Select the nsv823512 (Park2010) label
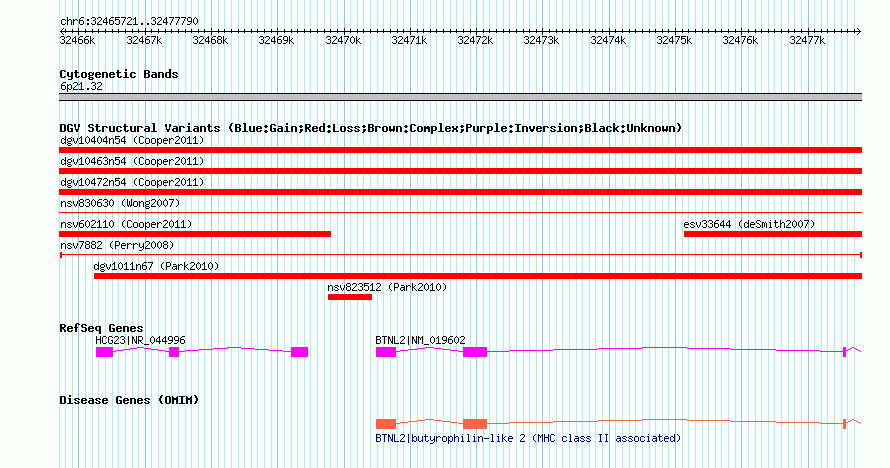This screenshot has height=468, width=890. click(x=387, y=288)
